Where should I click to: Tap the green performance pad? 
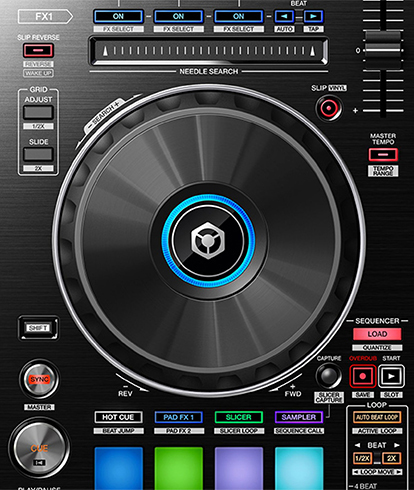point(178,468)
